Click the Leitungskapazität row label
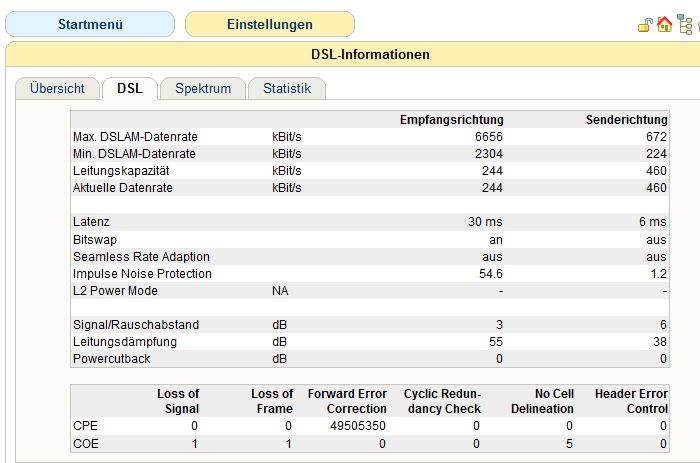The image size is (700, 463). pyautogui.click(x=121, y=171)
